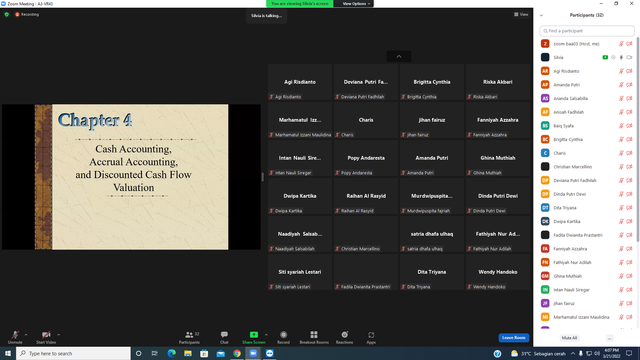Open the Apps button
Screen dimensions: 640x360
pyautogui.click(x=371, y=337)
